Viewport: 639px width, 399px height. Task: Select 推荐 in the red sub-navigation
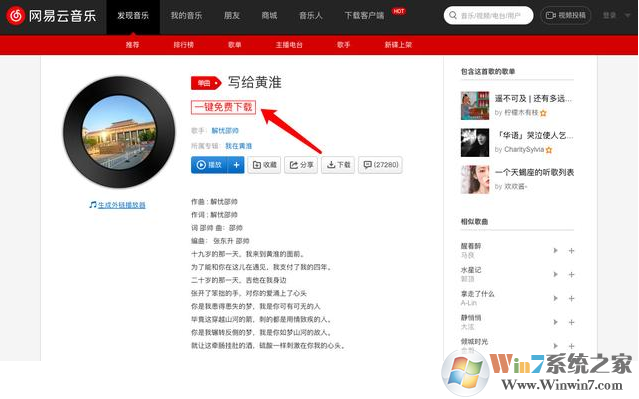click(x=132, y=45)
